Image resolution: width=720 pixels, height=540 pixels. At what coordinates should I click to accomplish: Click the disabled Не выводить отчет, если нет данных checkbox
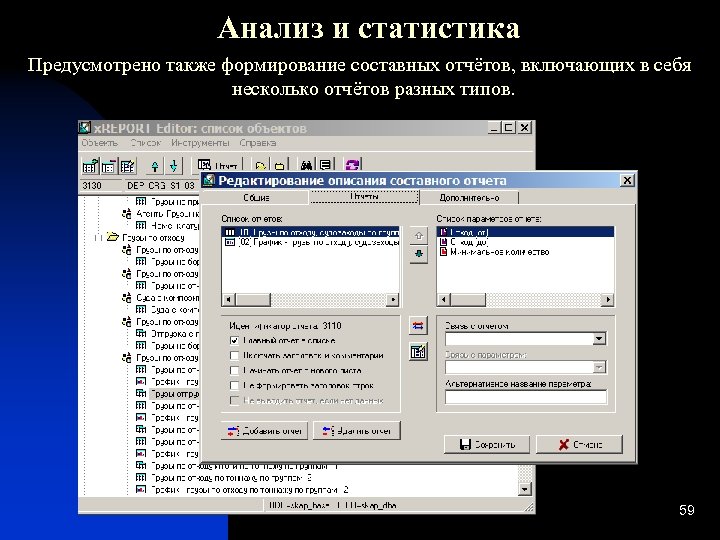(x=235, y=401)
